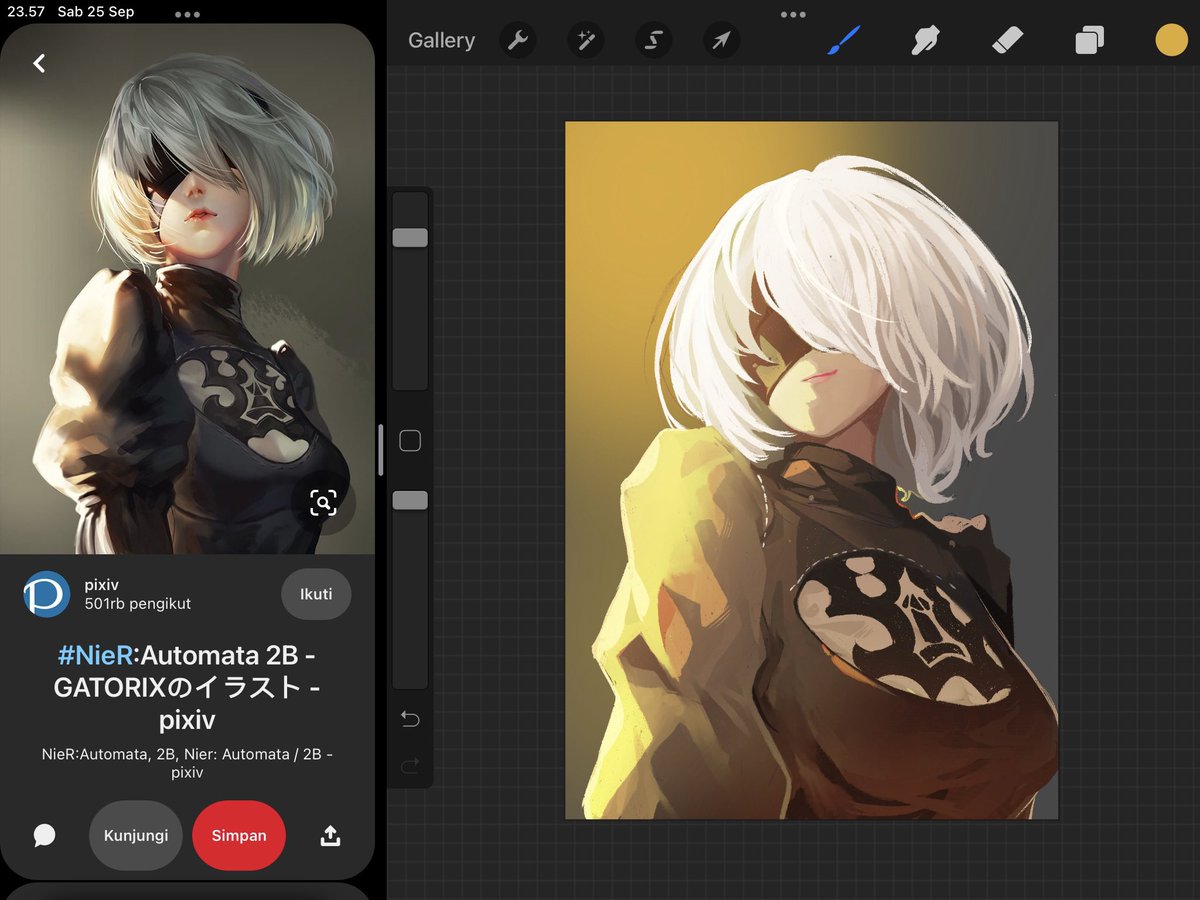Screen dimensions: 1200x900
Task: Open the Adjustments magic wand menu
Action: [585, 41]
